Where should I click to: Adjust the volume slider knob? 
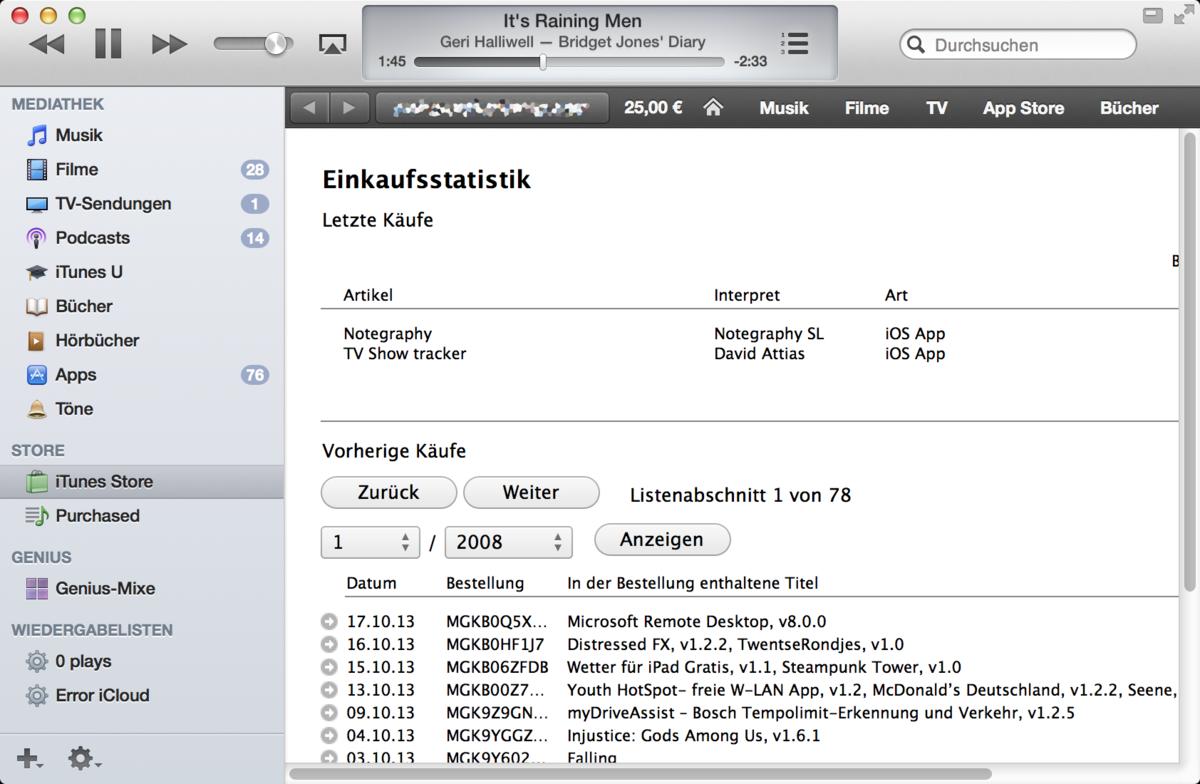coord(276,44)
